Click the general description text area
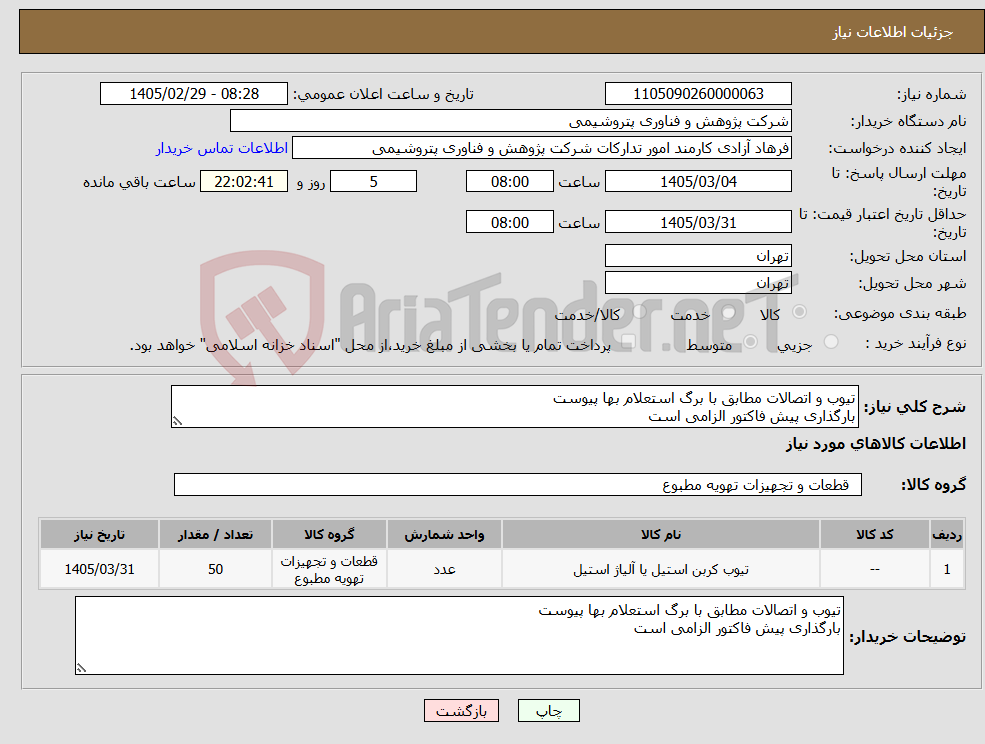The width and height of the screenshot is (985, 744). coord(514,407)
